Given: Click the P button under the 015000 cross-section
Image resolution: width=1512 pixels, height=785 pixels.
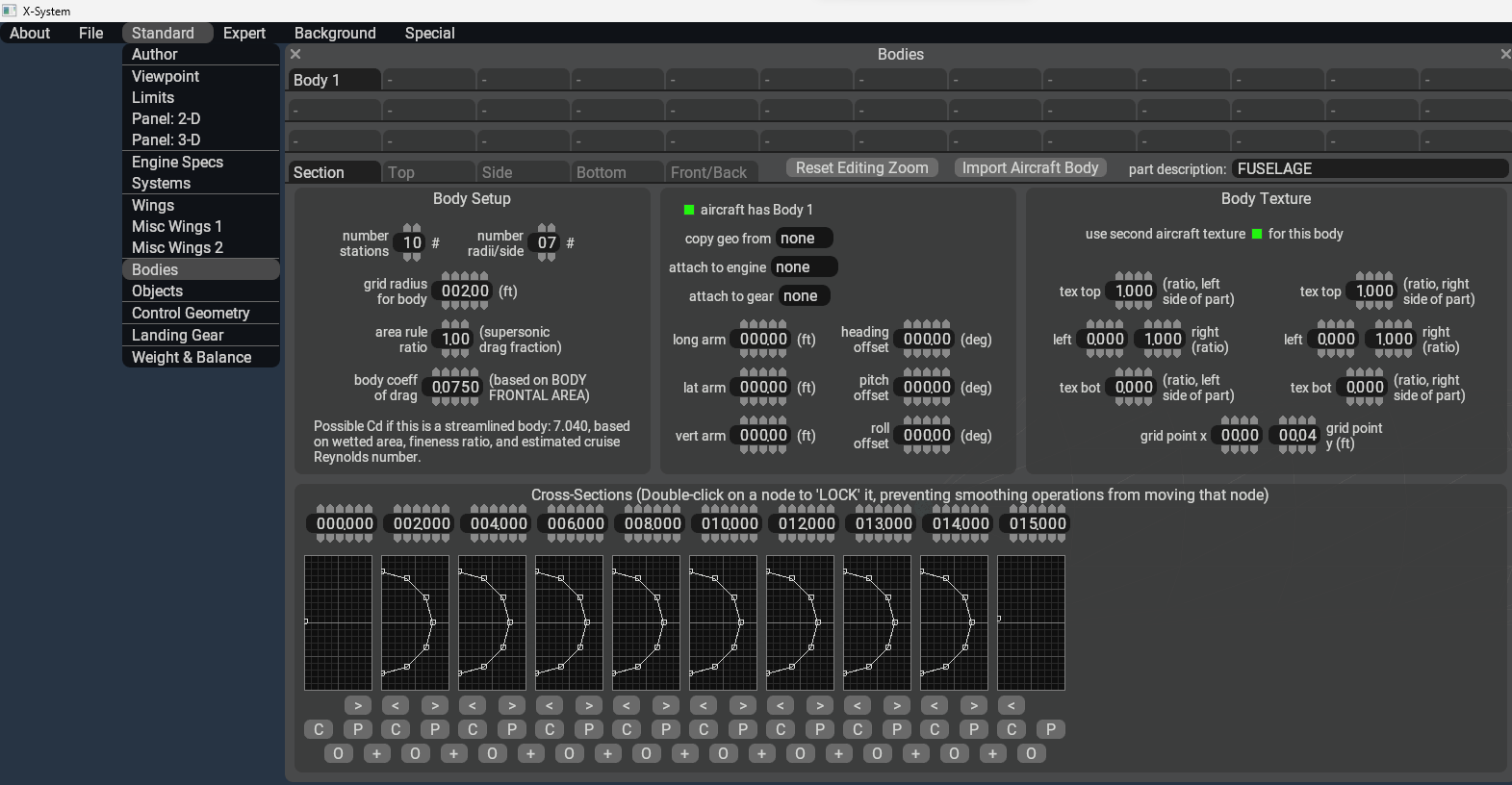Looking at the screenshot, I should coord(1050,729).
